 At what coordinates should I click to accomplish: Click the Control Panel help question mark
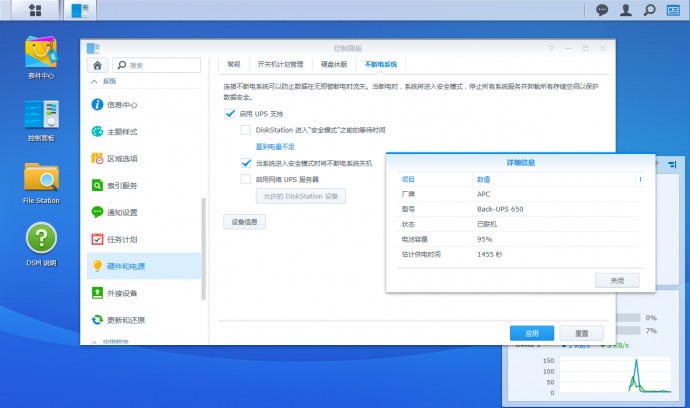pyautogui.click(x=551, y=48)
